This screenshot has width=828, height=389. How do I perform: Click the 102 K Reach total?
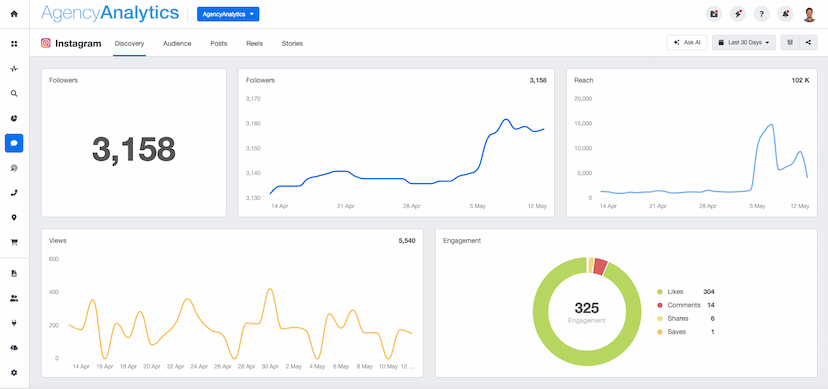click(800, 80)
